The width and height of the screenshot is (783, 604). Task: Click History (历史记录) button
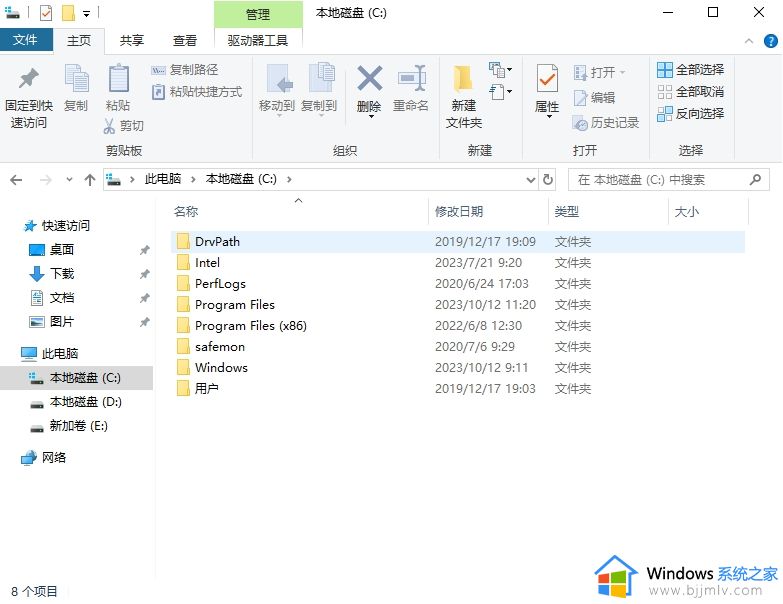(606, 123)
